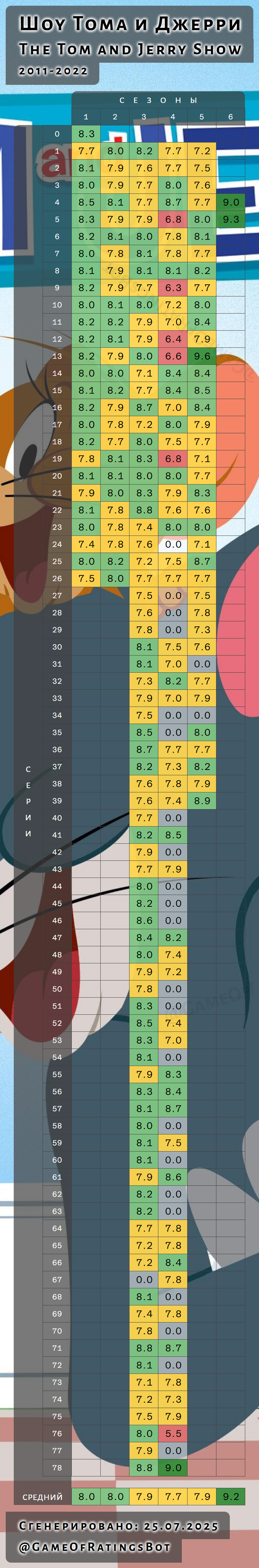Viewport: 259px width, 1568px height.
Task: Click season 3 average rating 7.9
Action: pyautogui.click(x=144, y=1496)
